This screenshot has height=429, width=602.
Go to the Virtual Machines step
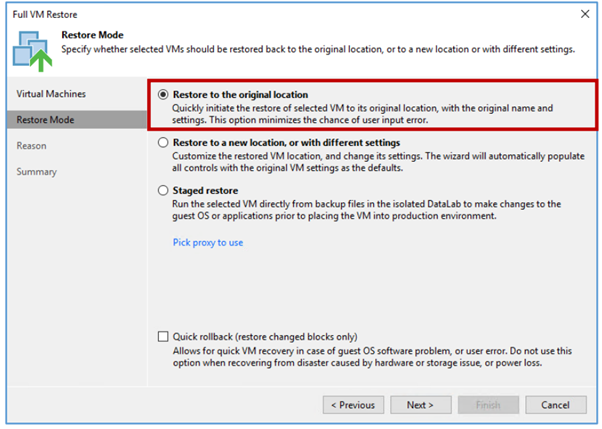pos(51,94)
